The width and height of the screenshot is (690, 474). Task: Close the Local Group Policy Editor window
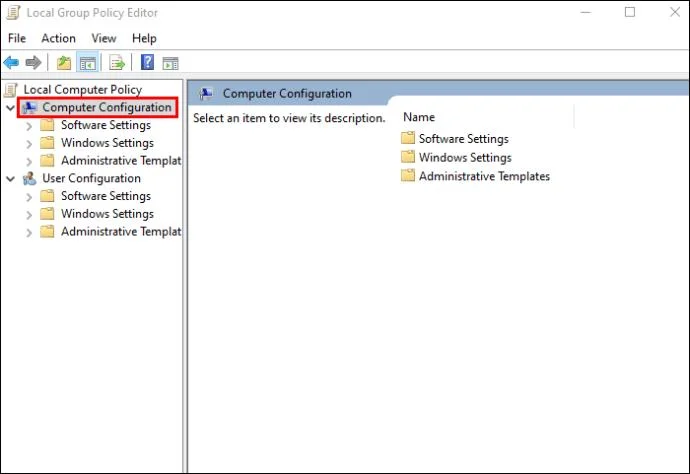pyautogui.click(x=675, y=12)
